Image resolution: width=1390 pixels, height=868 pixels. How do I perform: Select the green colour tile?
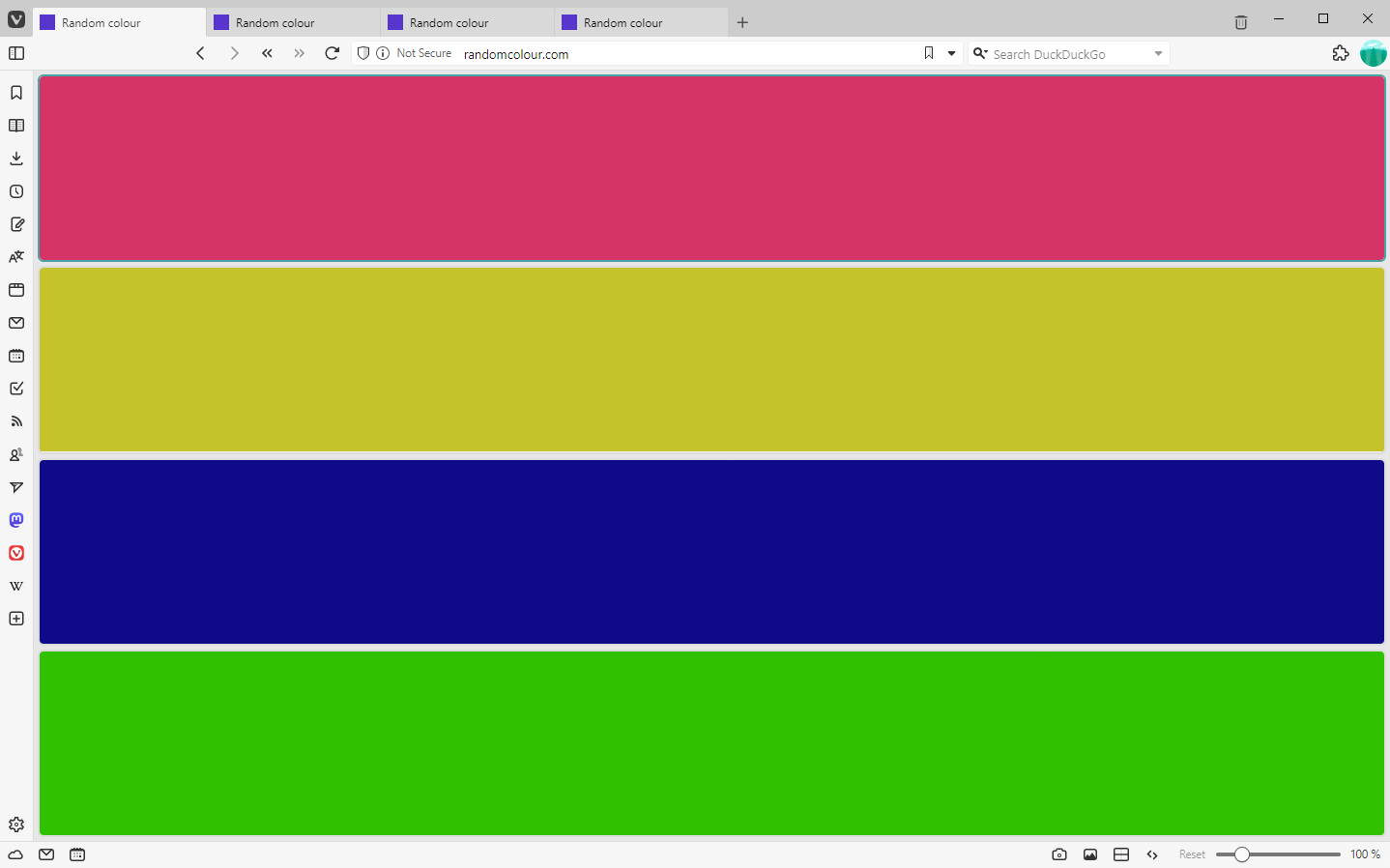[711, 743]
